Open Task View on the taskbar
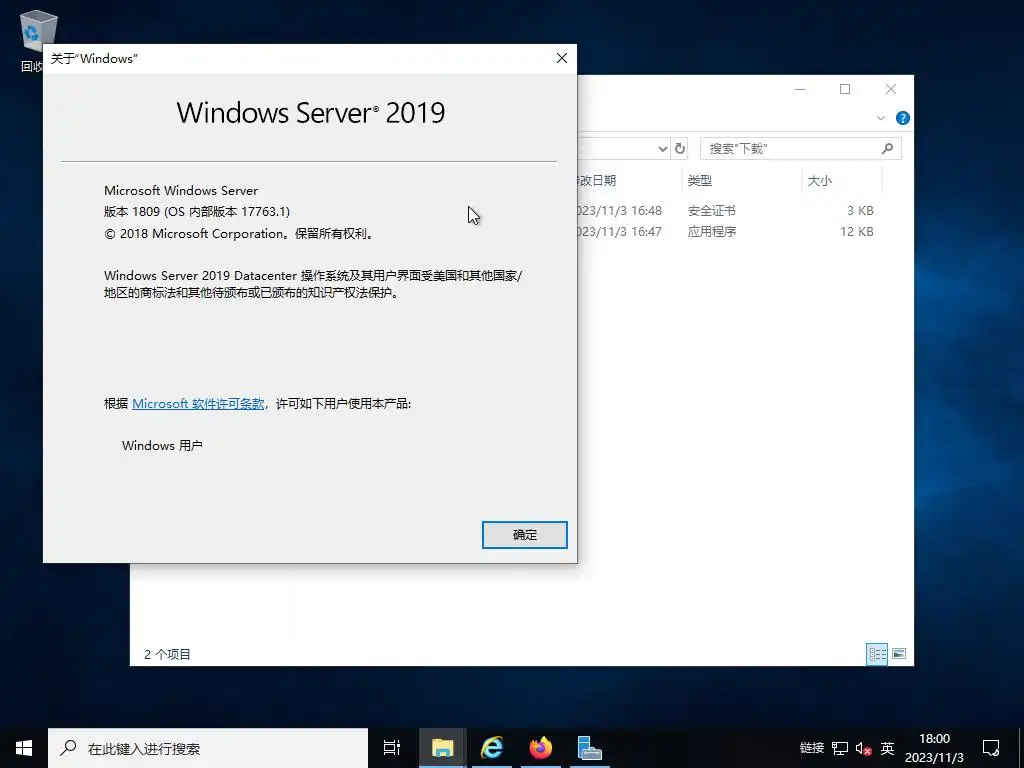This screenshot has width=1024, height=768. pyautogui.click(x=392, y=748)
